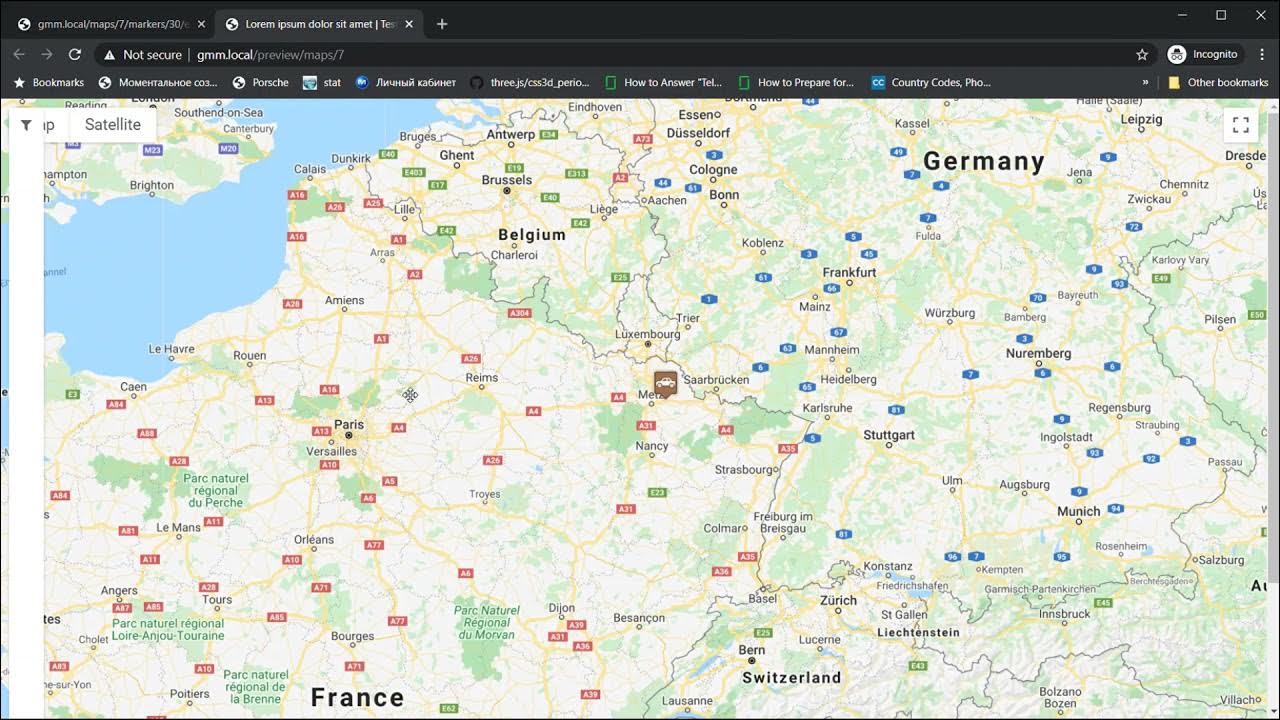This screenshot has height=720, width=1280.
Task: Close the Lorem ipsum dolor sit amet tab
Action: [x=408, y=24]
